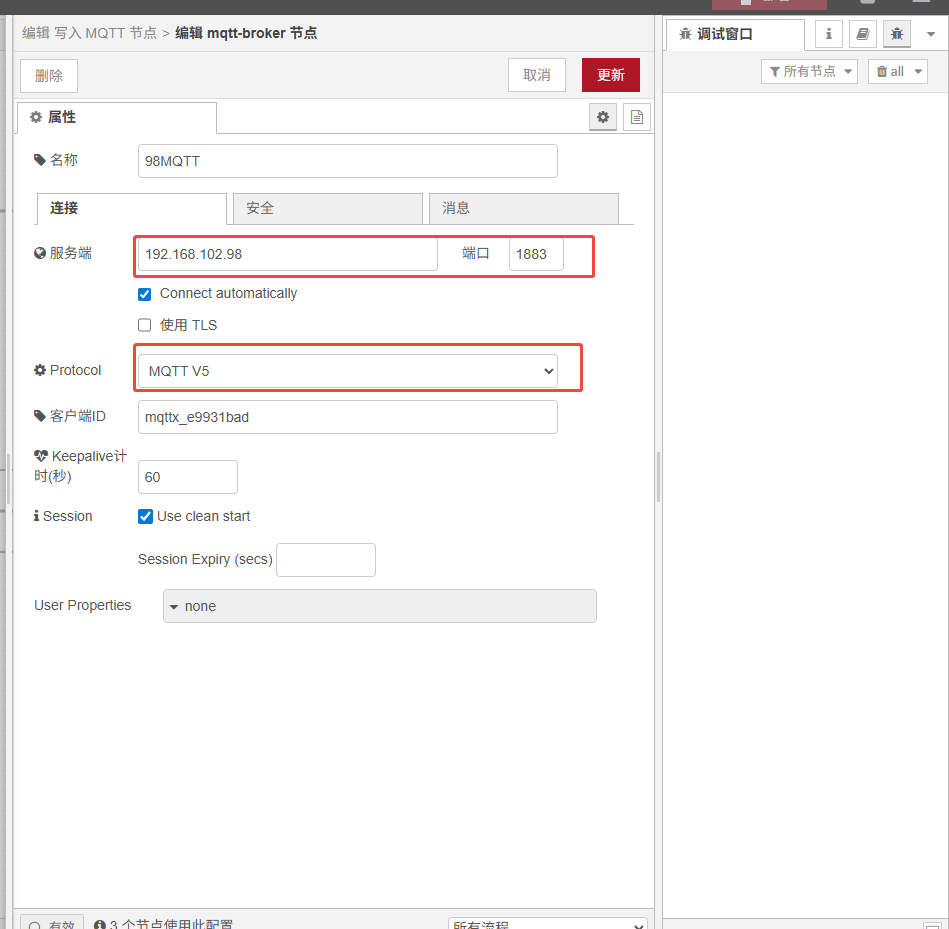Click the 删除 button
The height and width of the screenshot is (929, 949).
[48, 74]
